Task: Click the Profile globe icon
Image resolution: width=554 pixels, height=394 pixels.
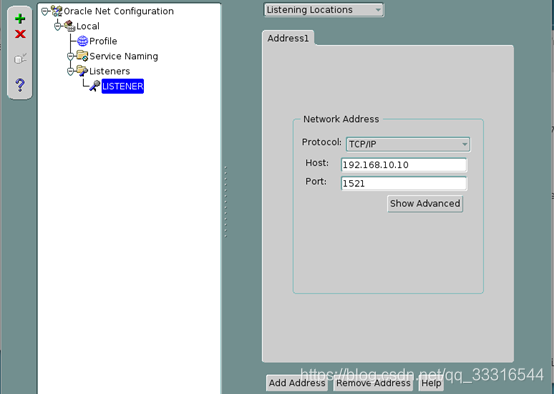Action: pyautogui.click(x=82, y=41)
